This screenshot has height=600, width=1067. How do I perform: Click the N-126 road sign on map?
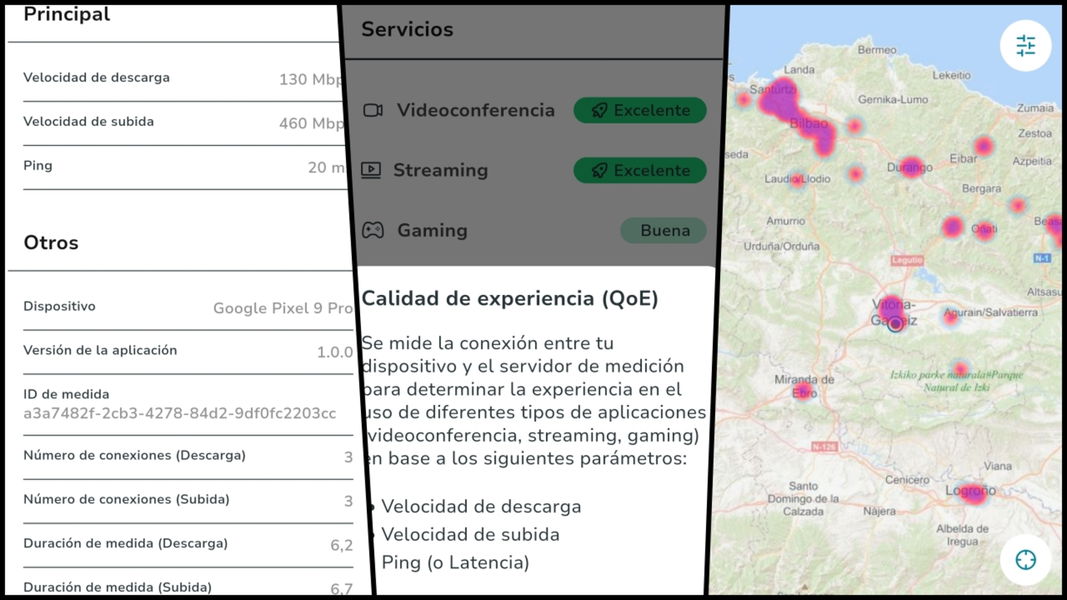click(x=824, y=446)
